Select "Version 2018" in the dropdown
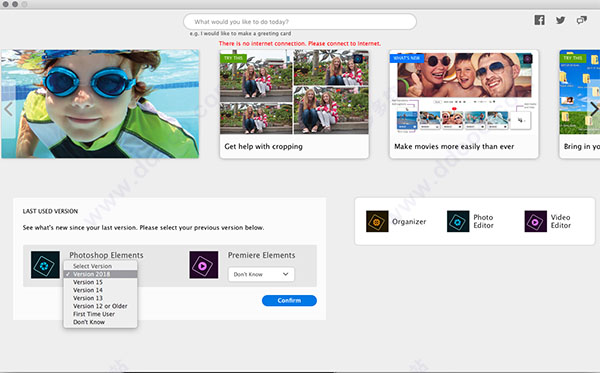The height and width of the screenshot is (373, 600). tap(100, 274)
